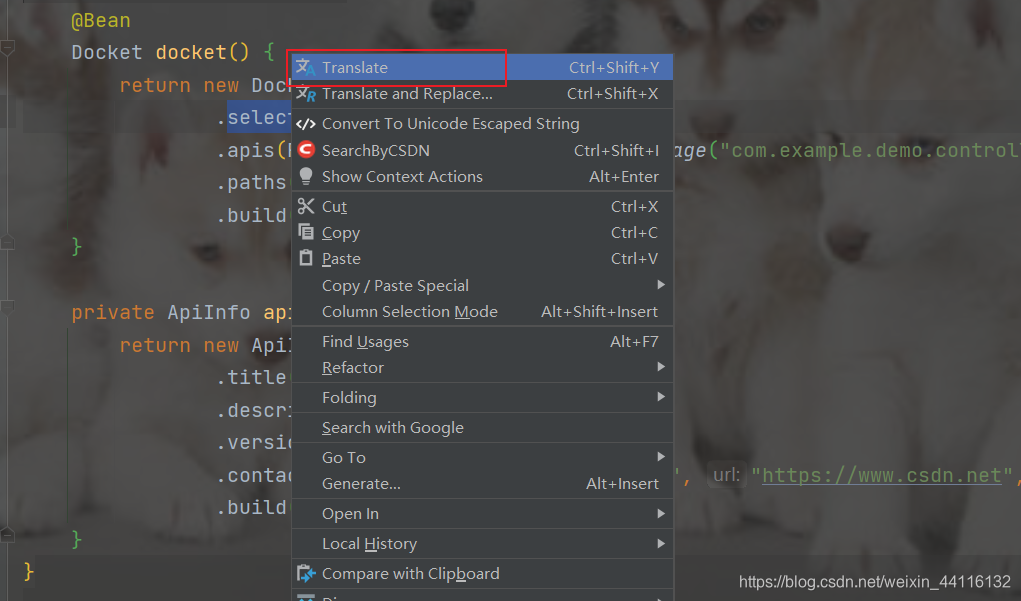Click the .contac code line

(253, 475)
